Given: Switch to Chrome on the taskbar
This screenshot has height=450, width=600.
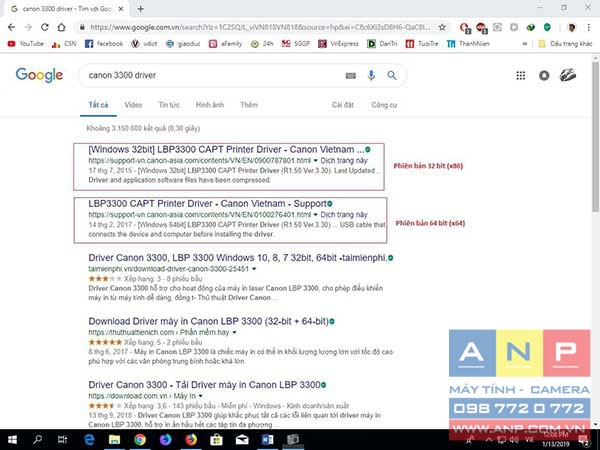Looking at the screenshot, I should point(140,440).
